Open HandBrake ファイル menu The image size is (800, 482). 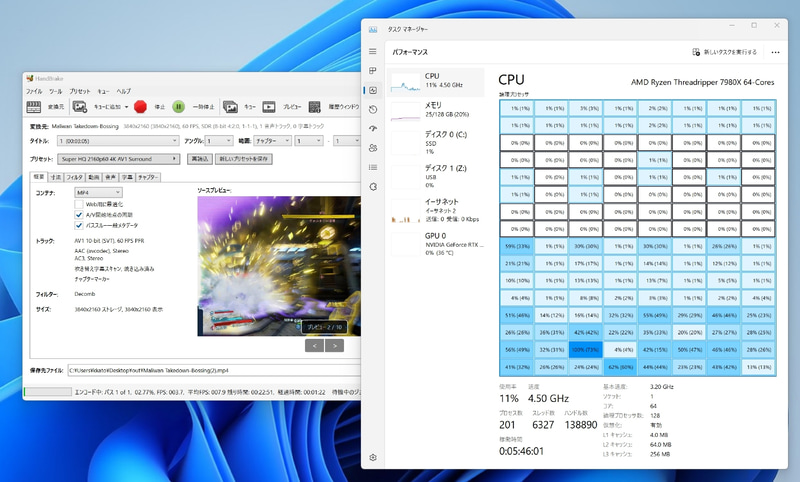(34, 91)
